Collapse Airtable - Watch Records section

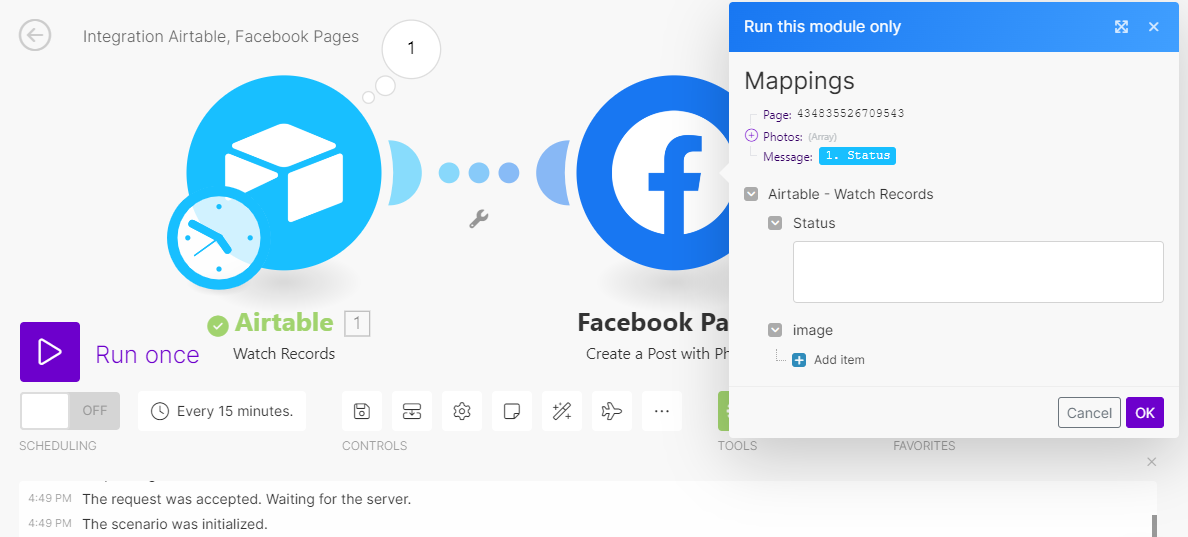[x=751, y=194]
